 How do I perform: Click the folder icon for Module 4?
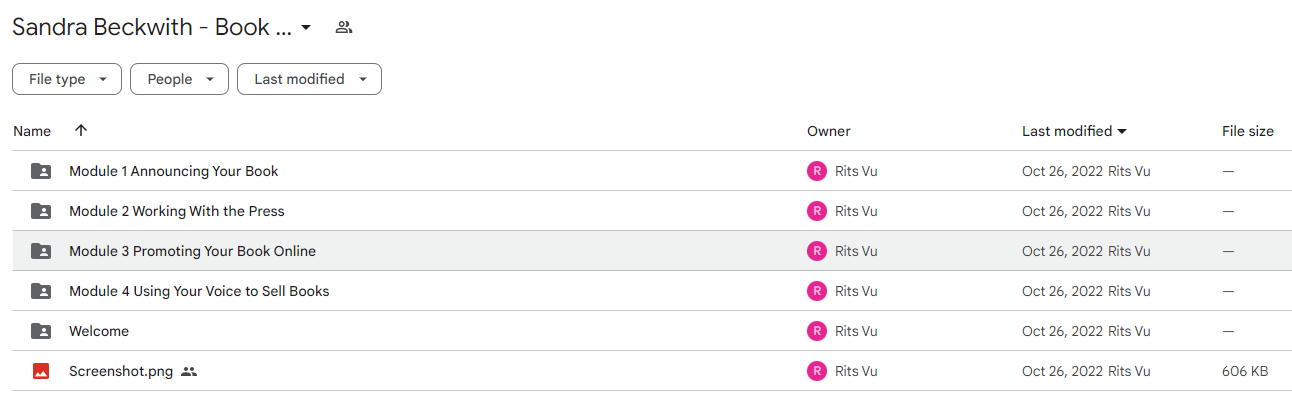41,291
